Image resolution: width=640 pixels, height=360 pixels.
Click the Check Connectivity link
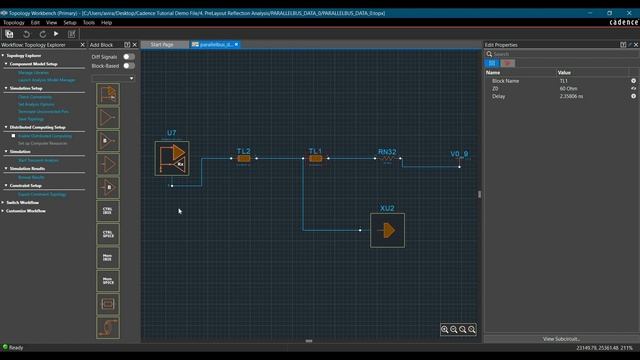35,97
